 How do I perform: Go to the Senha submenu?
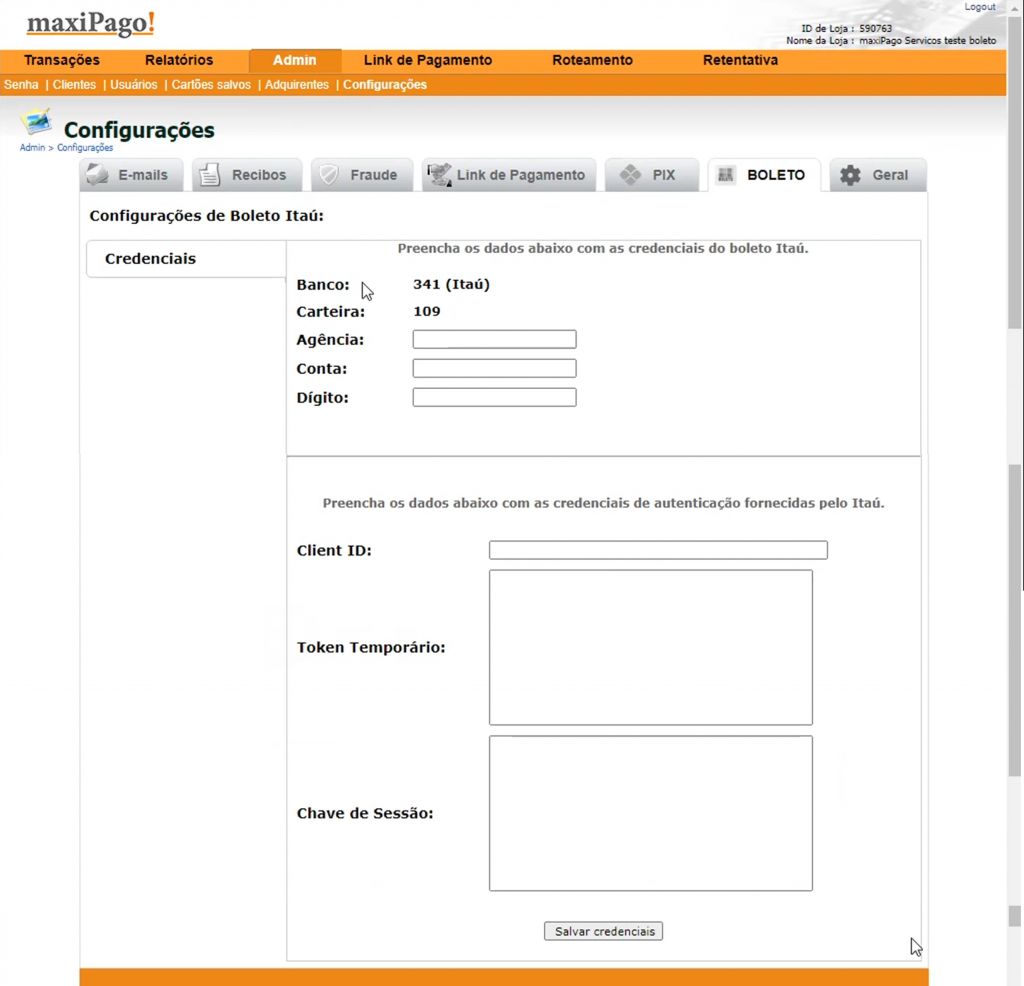[x=21, y=85]
